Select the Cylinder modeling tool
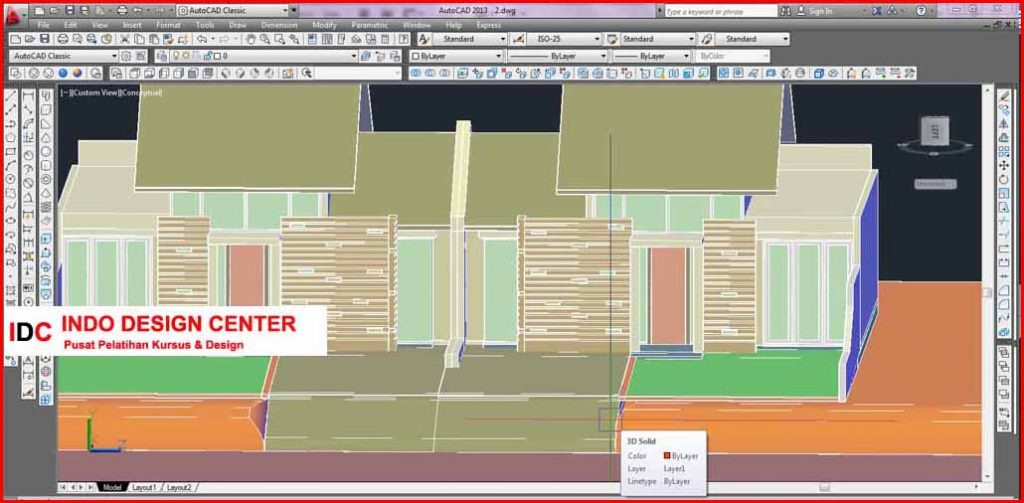This screenshot has height=503, width=1024. [x=46, y=165]
